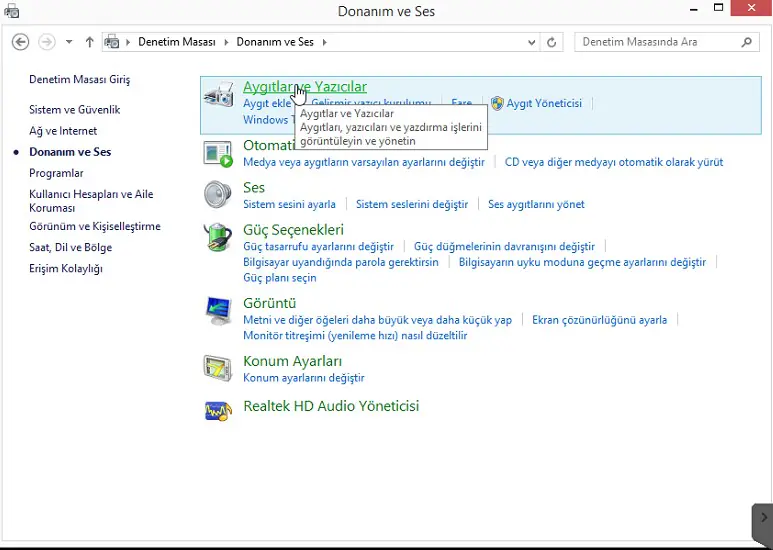
Task: Click the Donanım ve Ses breadcrumb
Action: coord(275,42)
